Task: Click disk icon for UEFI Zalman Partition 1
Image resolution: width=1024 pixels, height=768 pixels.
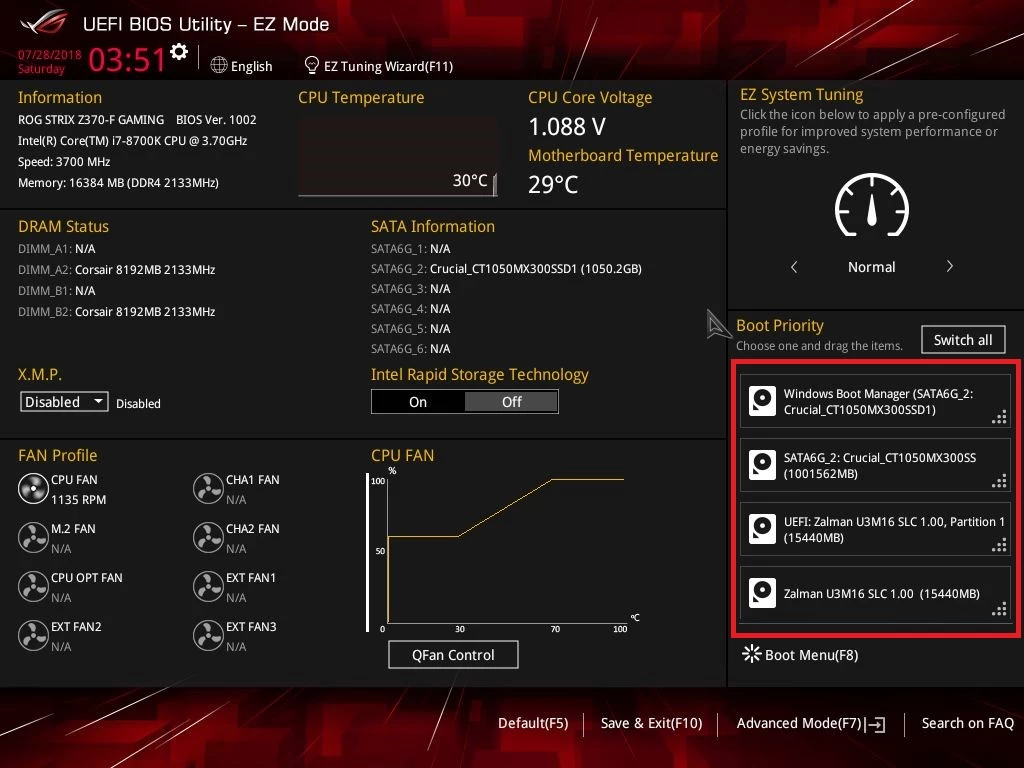Action: 762,529
